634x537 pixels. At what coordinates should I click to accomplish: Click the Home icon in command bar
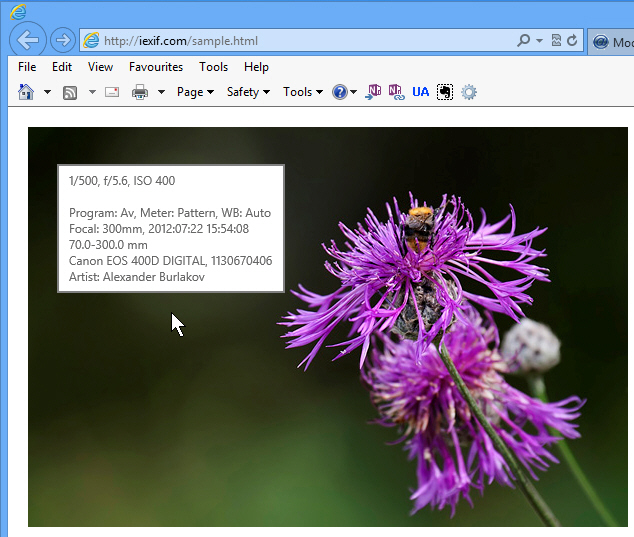26,92
